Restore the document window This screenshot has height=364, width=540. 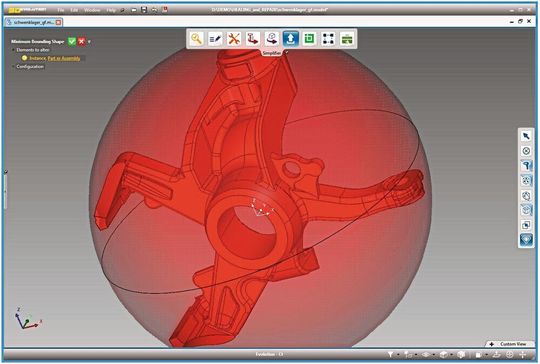pos(520,21)
